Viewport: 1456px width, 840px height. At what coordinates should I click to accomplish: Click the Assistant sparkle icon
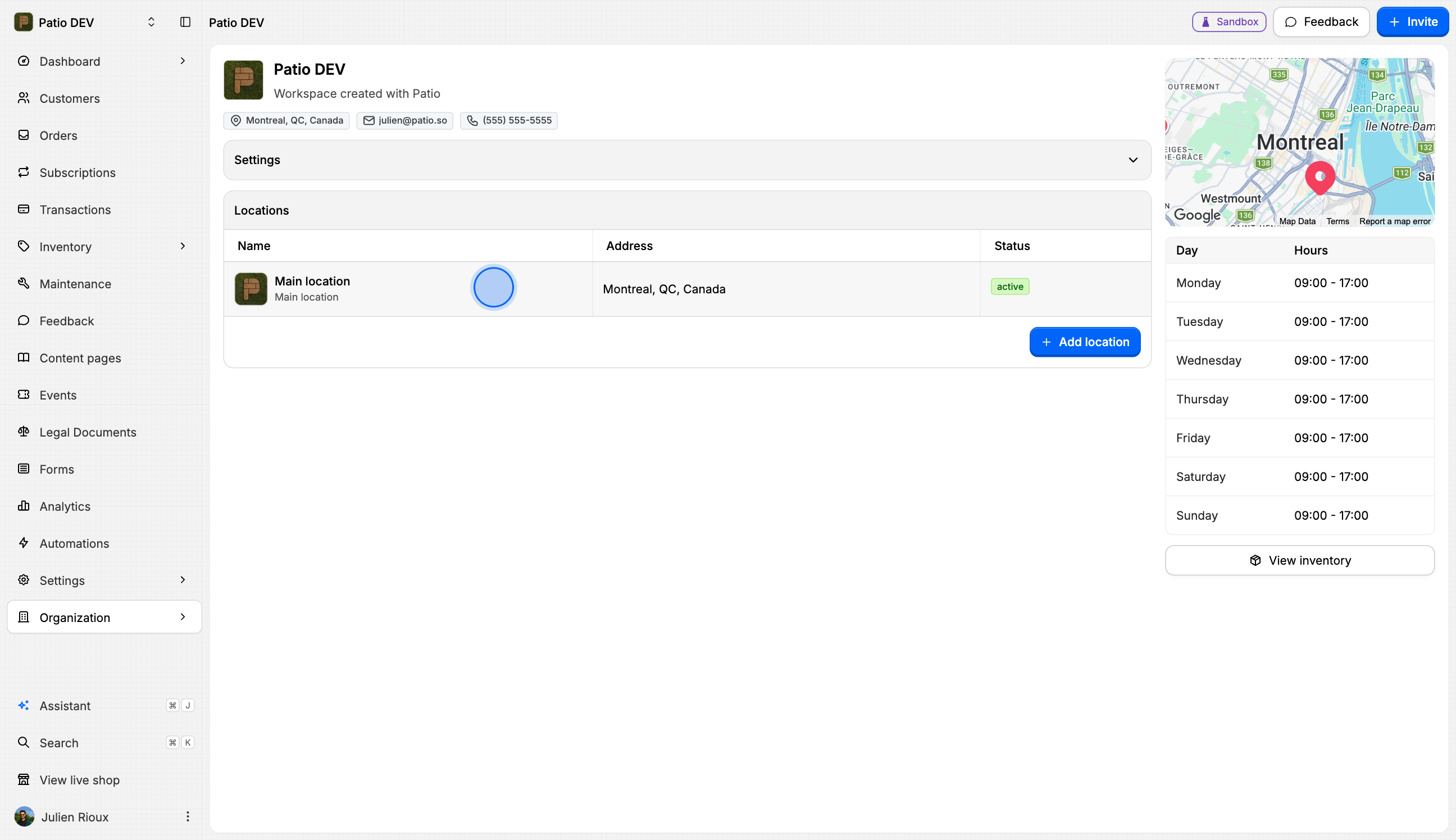pos(24,706)
